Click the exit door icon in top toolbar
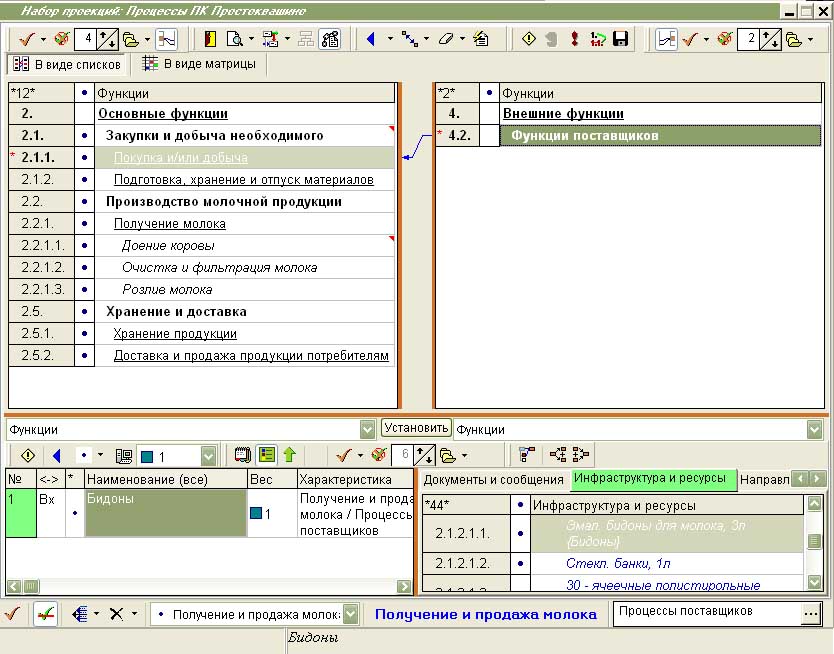The image size is (834, 654). pos(210,39)
